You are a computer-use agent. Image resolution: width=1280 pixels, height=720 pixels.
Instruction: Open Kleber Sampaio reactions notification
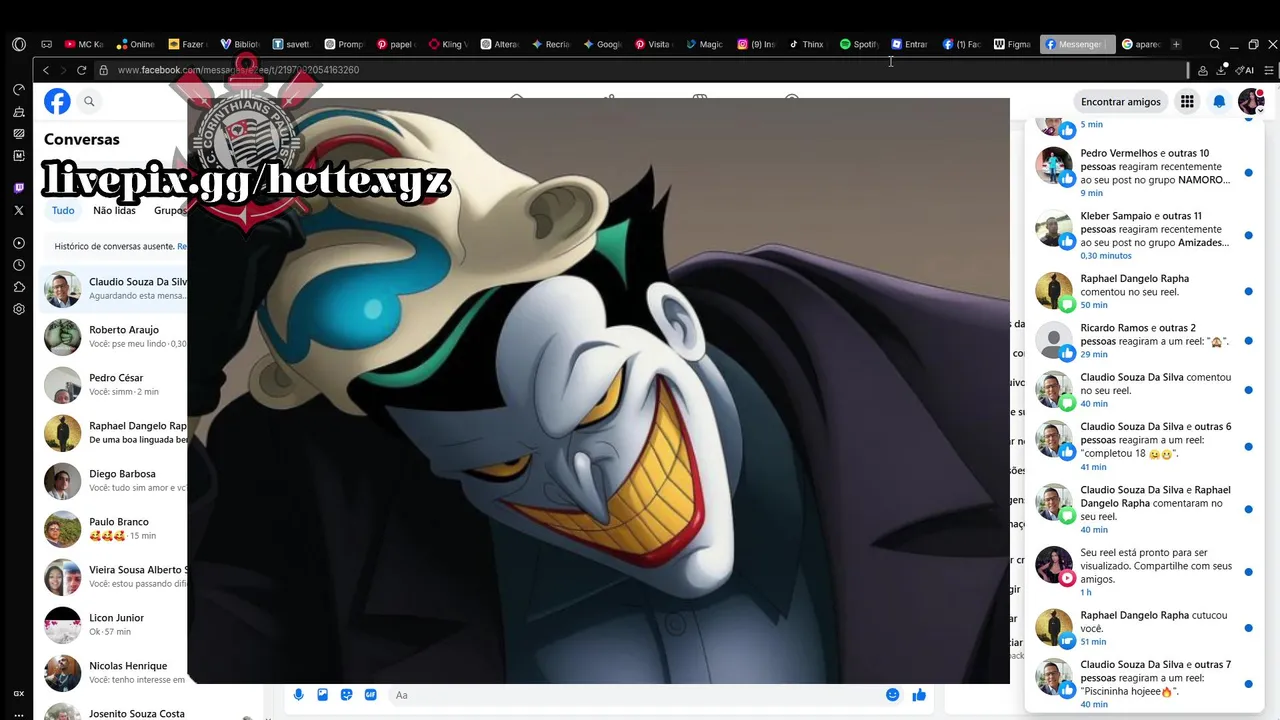(1144, 235)
